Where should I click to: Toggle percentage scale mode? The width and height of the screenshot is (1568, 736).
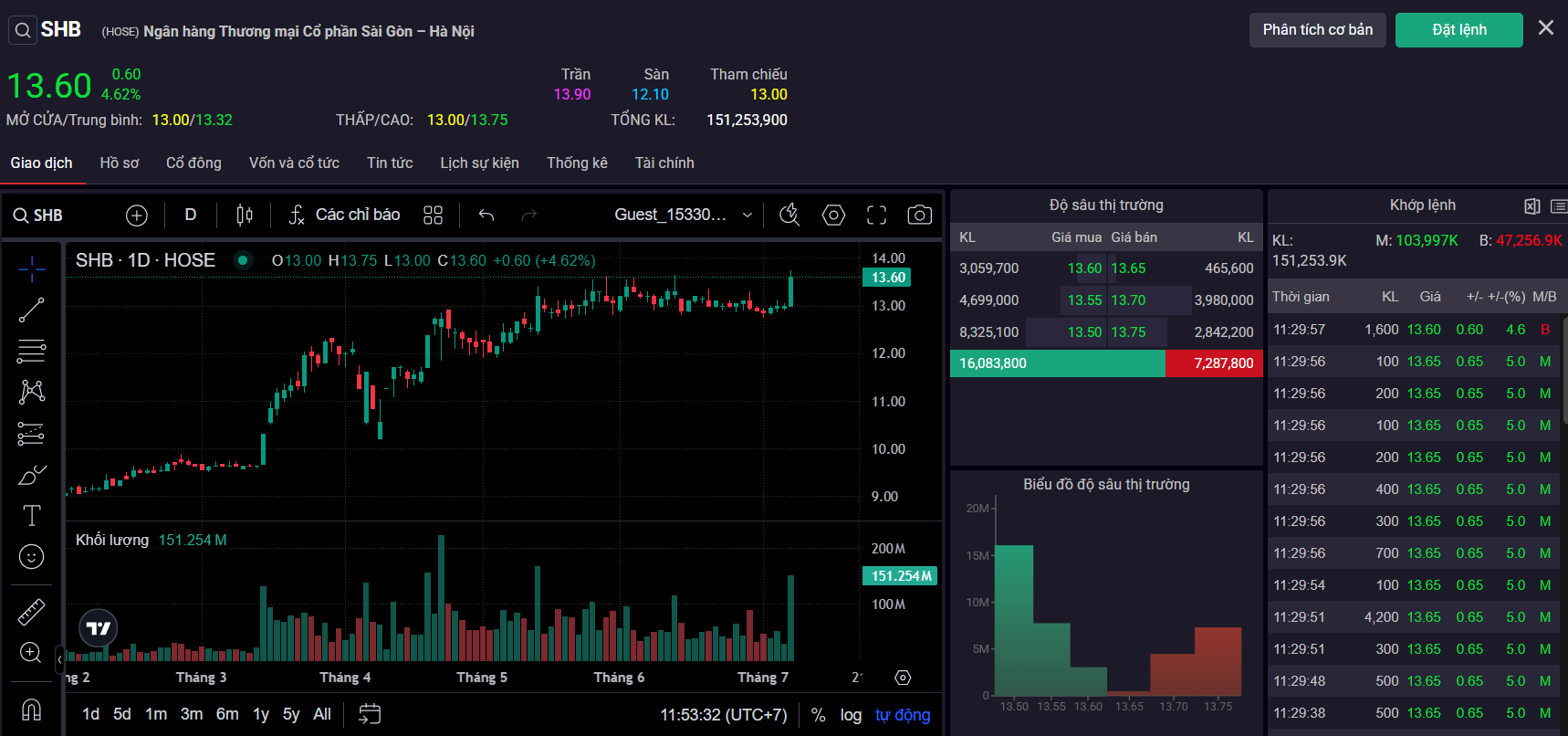(819, 715)
